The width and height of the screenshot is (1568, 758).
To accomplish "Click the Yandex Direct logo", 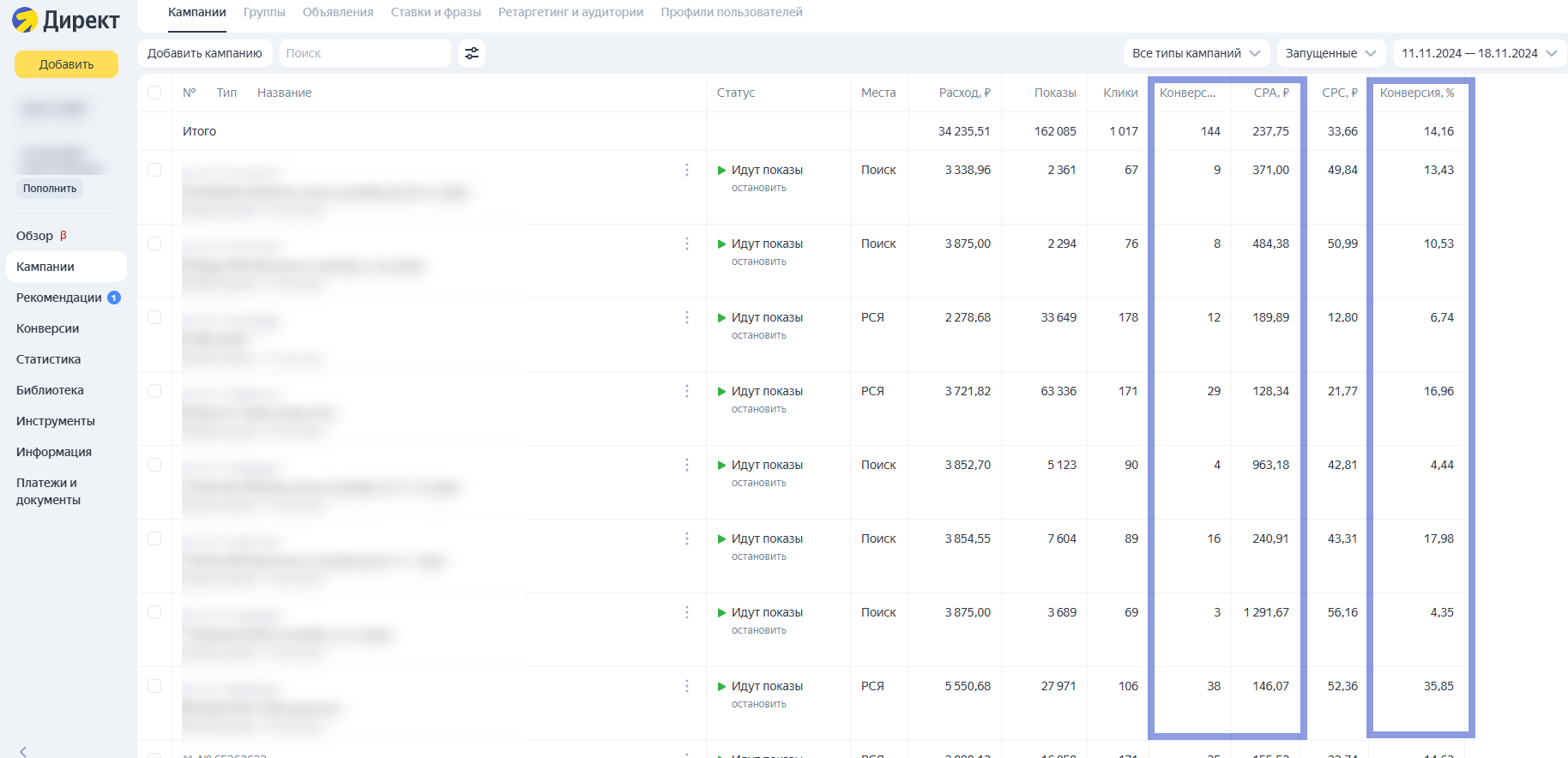I will (66, 20).
